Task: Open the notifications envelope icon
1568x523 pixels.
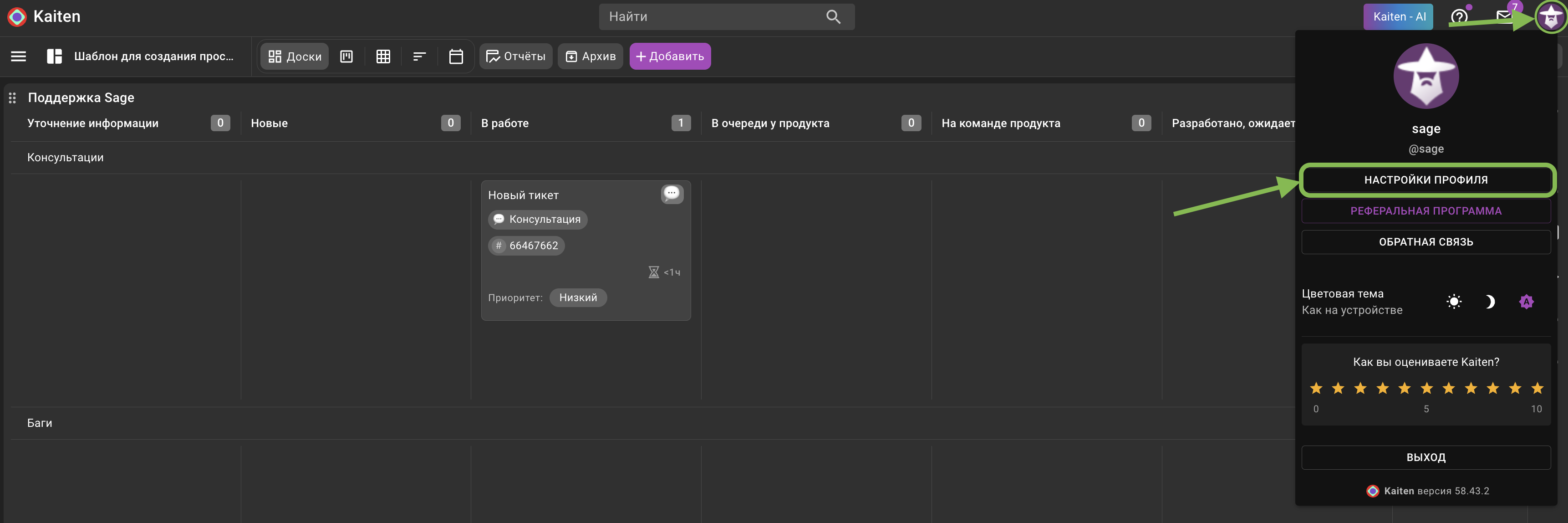Action: [1503, 16]
